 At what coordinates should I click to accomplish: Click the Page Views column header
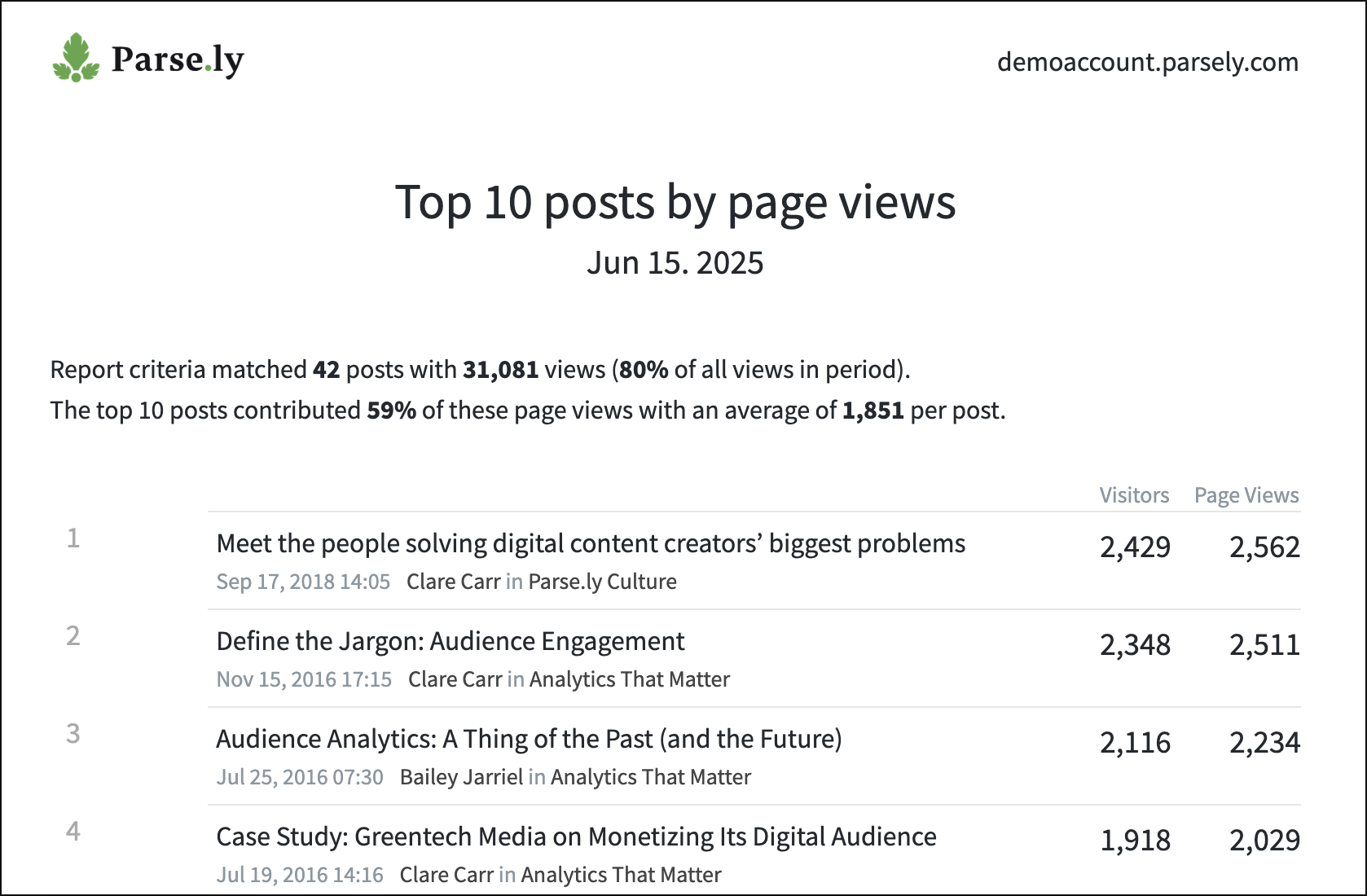tap(1246, 495)
